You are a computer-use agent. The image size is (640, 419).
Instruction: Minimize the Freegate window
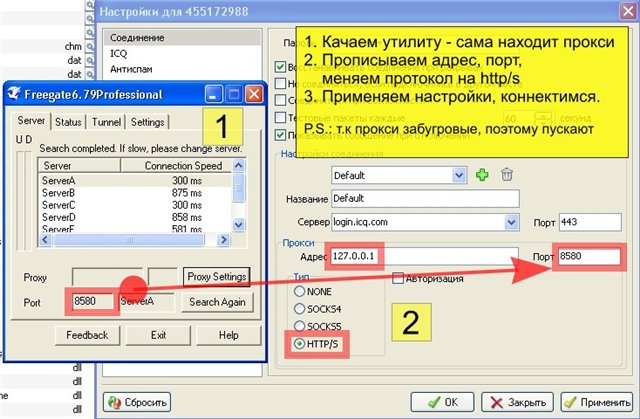(x=213, y=94)
